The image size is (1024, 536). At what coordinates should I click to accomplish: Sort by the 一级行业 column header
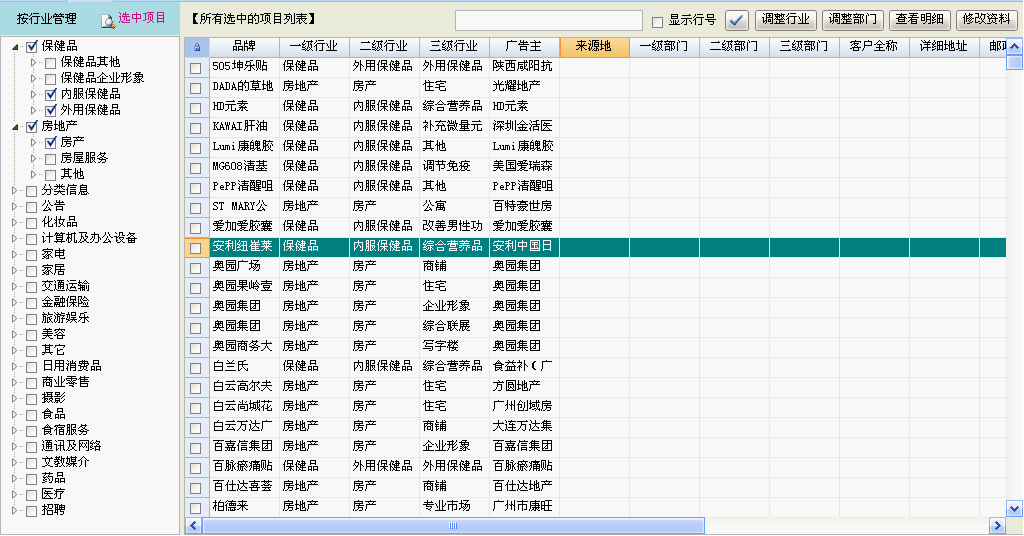click(x=314, y=47)
